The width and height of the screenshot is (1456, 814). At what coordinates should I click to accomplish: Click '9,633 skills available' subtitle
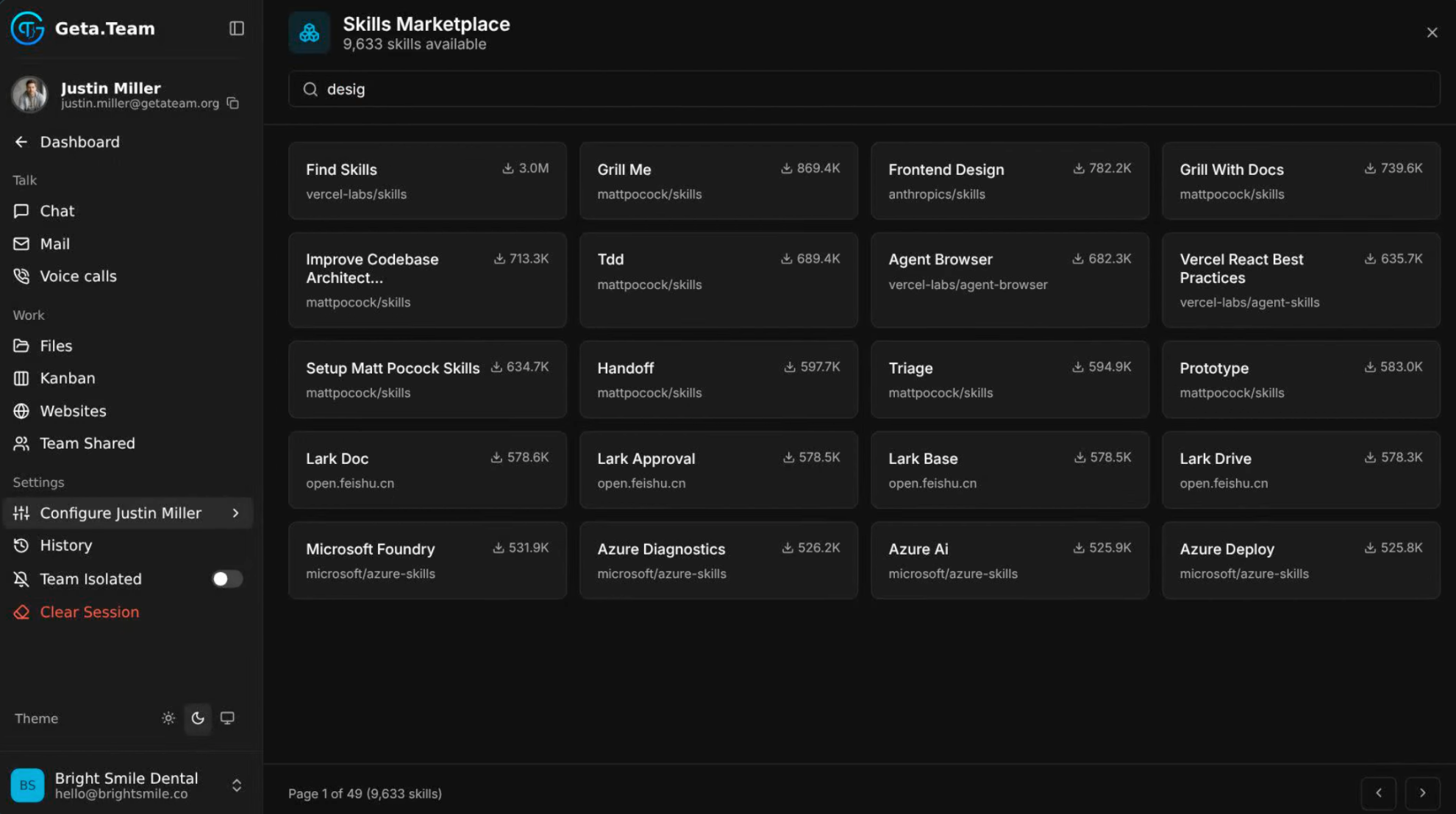pyautogui.click(x=414, y=44)
